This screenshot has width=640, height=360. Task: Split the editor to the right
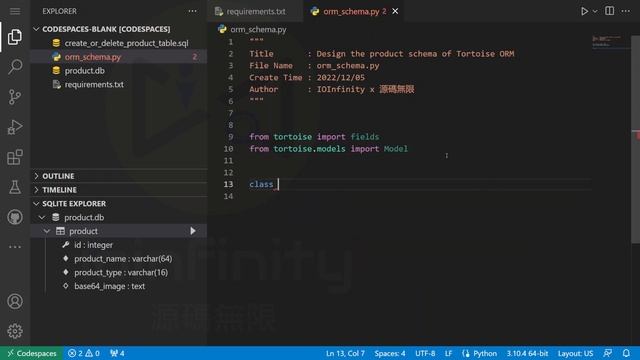609,11
